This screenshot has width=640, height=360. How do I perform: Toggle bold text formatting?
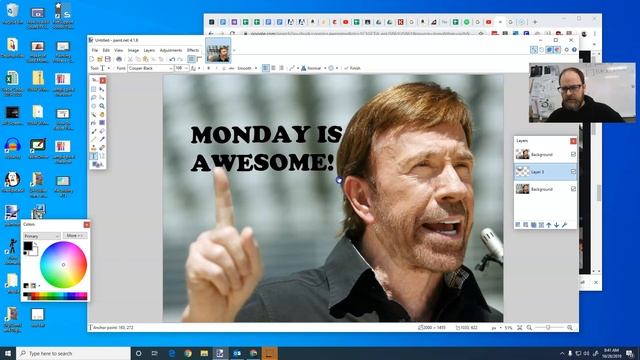(209, 68)
